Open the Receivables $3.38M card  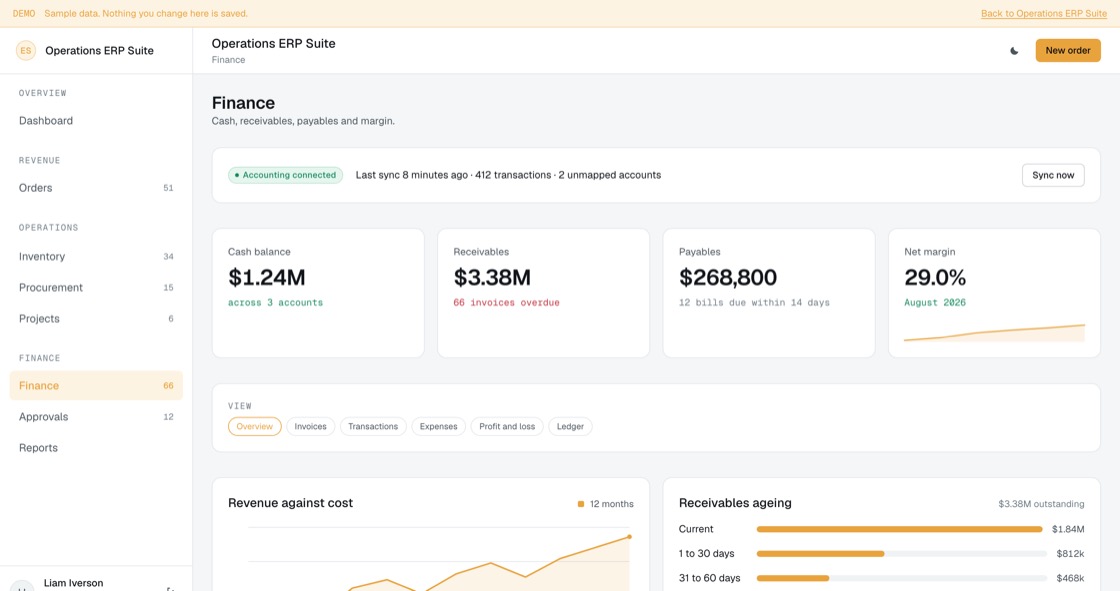544,293
